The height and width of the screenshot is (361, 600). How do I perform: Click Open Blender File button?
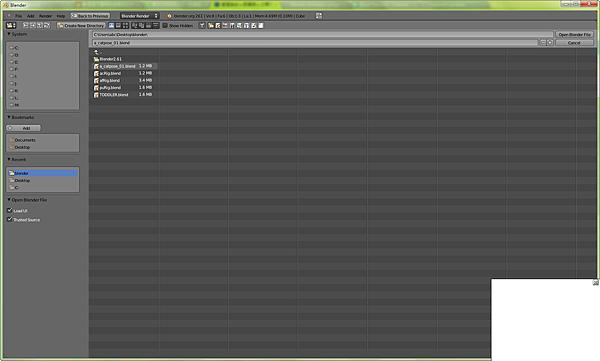point(574,34)
